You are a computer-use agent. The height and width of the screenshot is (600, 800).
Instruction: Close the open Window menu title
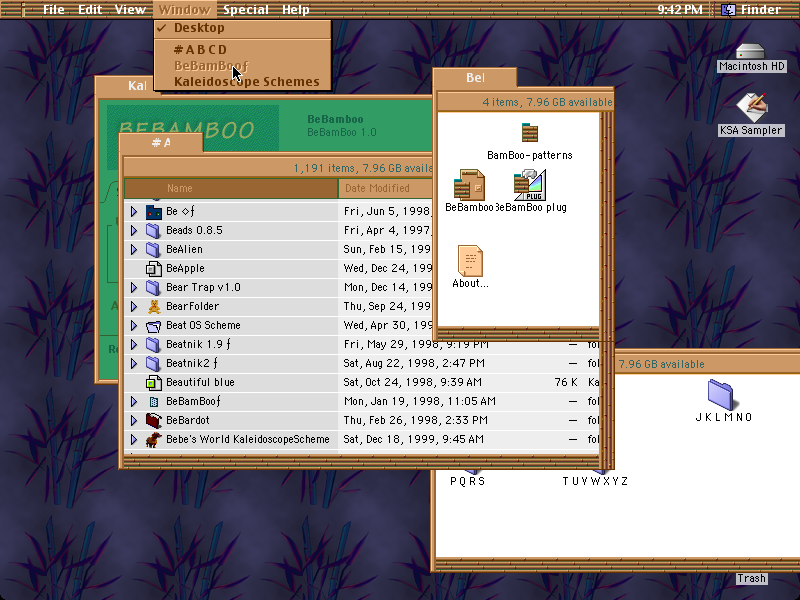[184, 10]
